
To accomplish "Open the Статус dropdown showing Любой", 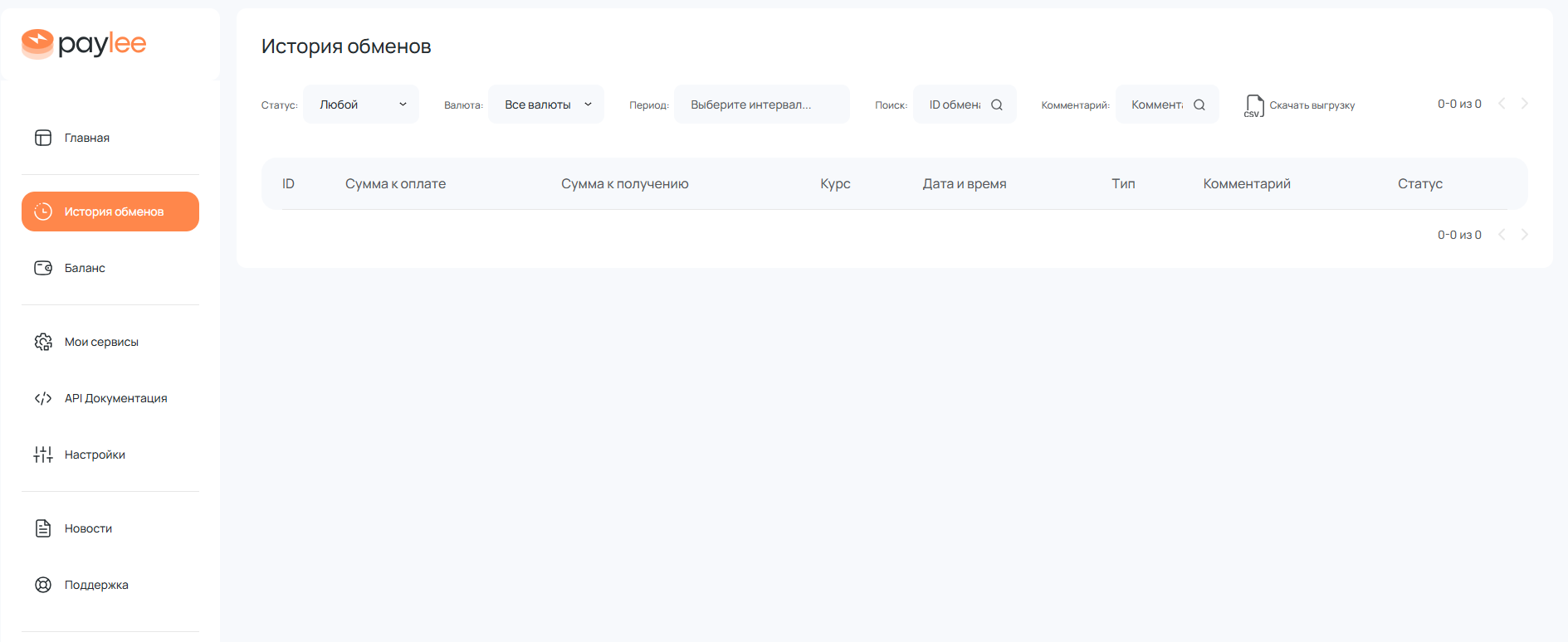I will click(x=361, y=105).
